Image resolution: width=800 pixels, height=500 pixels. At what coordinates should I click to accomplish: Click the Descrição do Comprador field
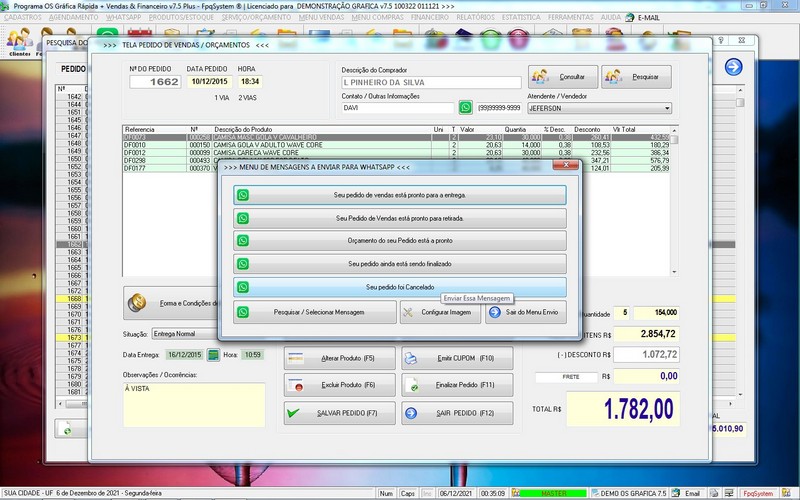[431, 82]
